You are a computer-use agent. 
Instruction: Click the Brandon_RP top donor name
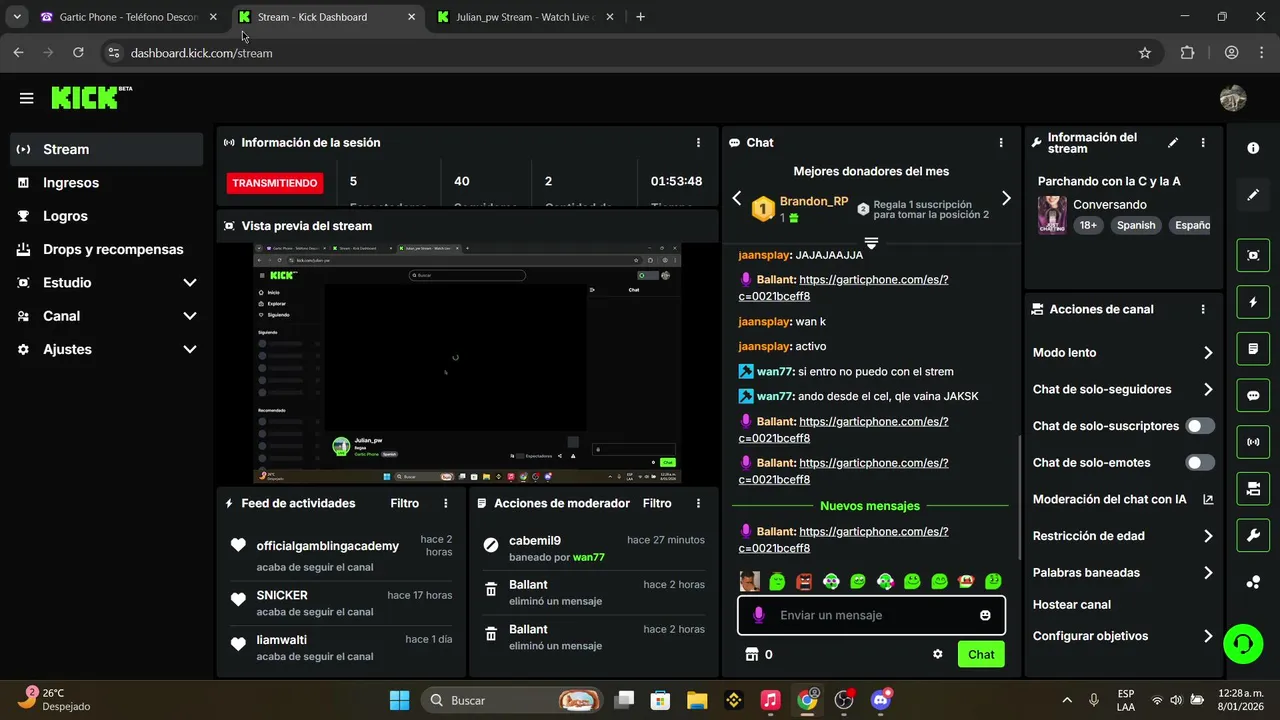click(814, 201)
